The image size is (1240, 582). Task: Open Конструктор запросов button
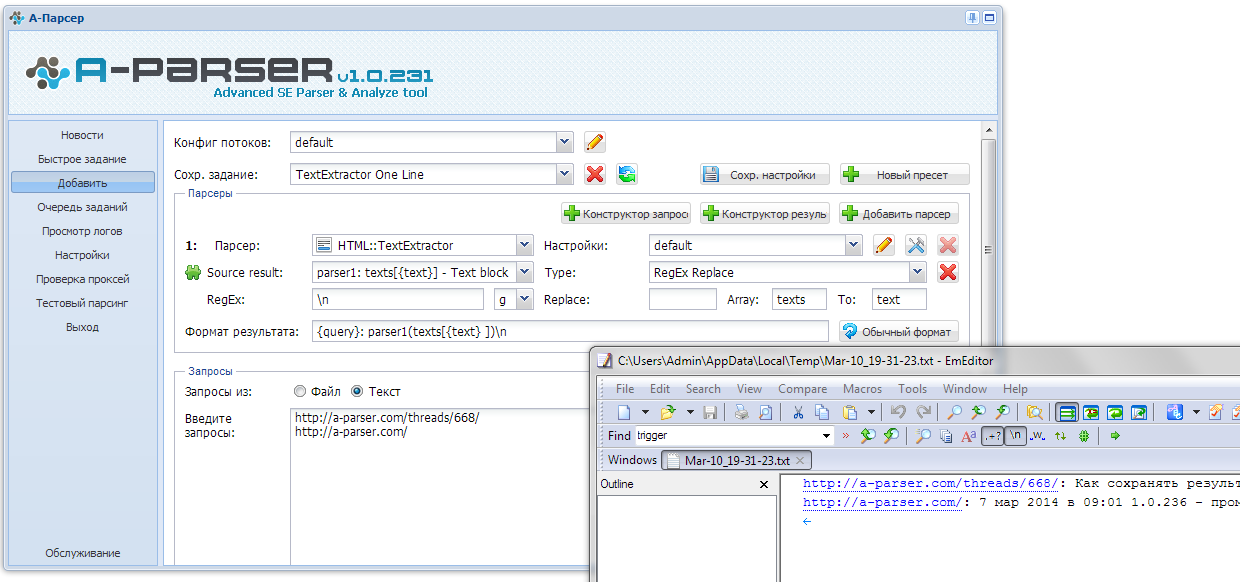point(625,213)
